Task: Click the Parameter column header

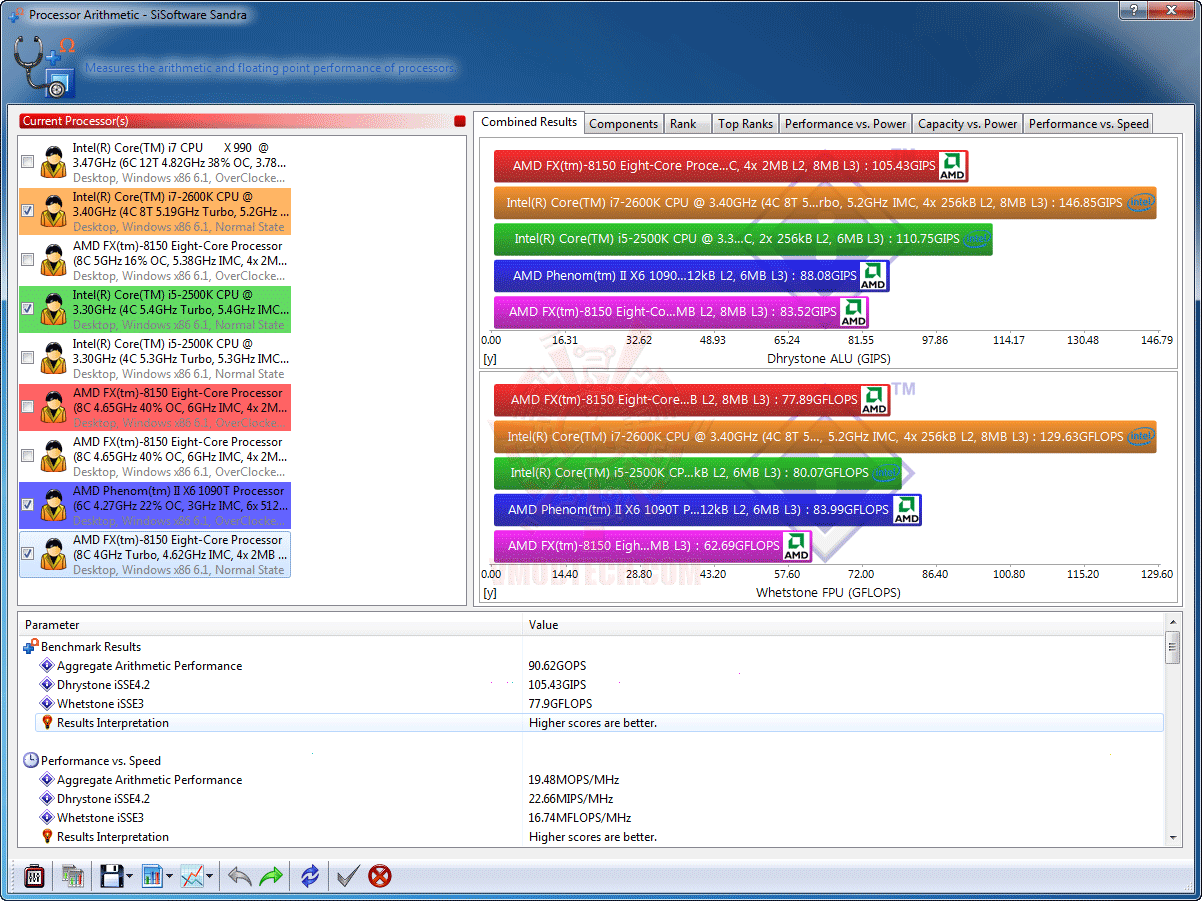Action: [x=270, y=625]
